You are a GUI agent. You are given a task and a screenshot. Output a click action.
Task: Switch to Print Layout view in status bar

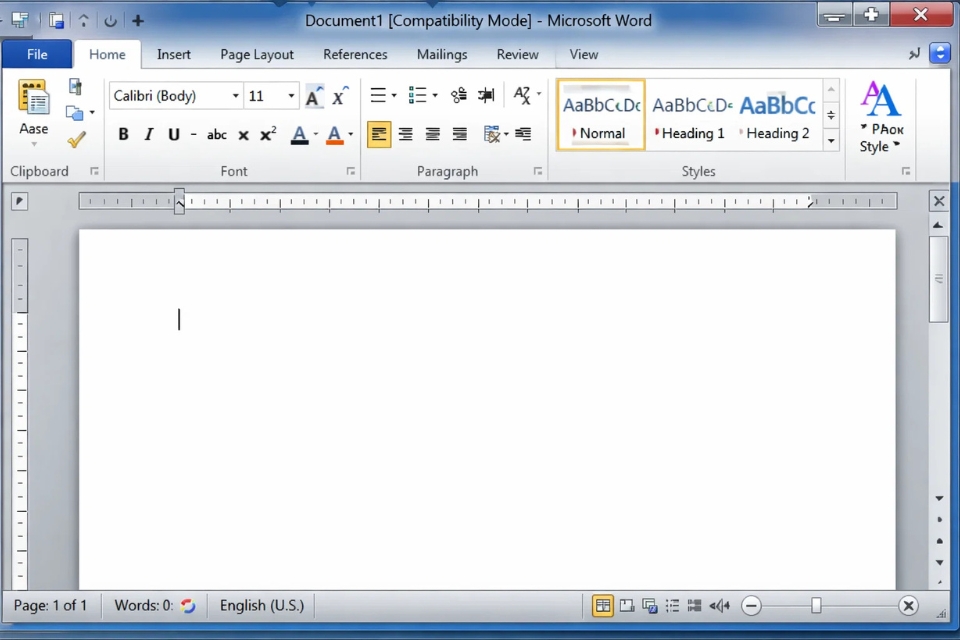603,605
